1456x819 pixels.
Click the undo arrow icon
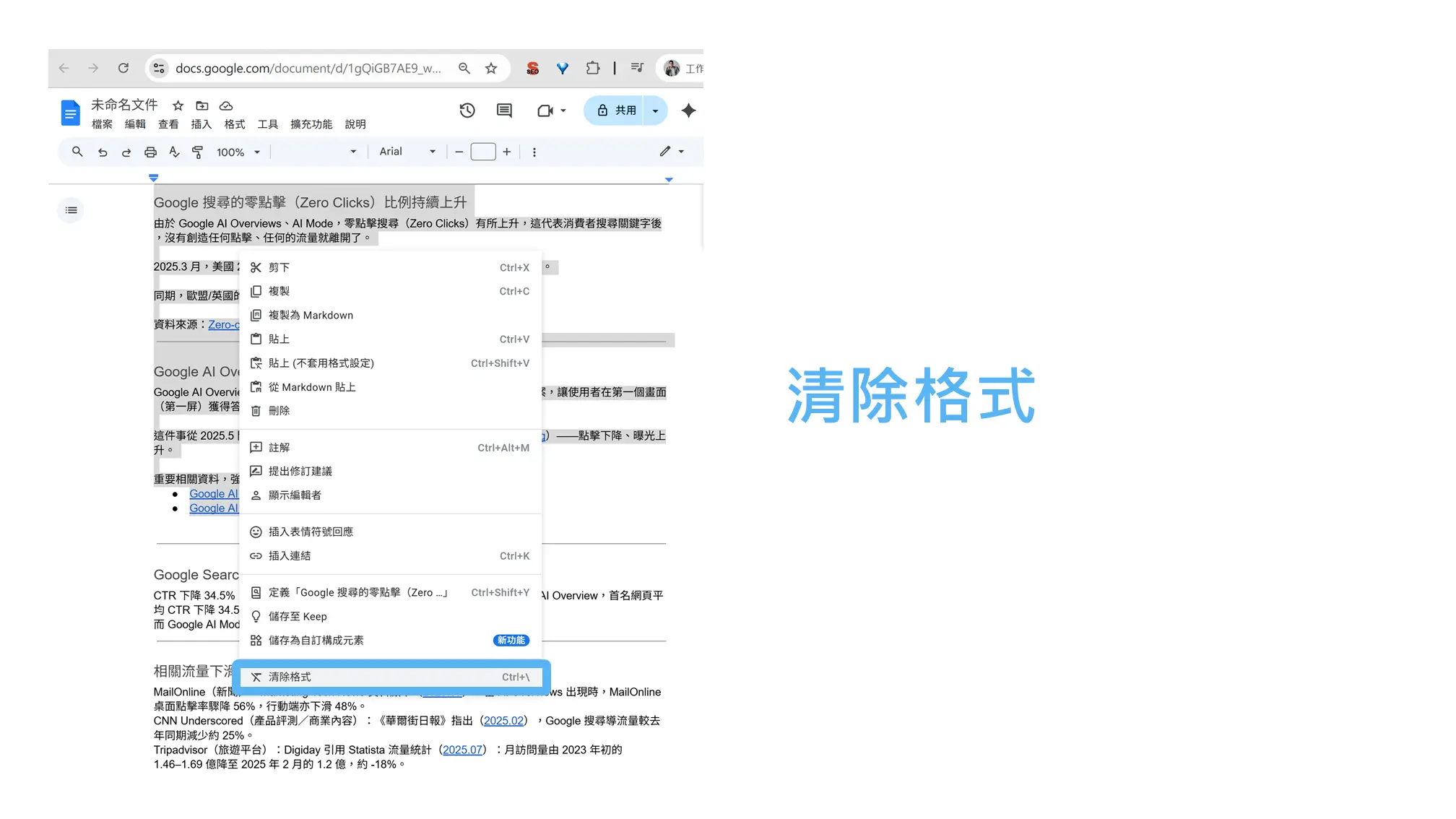103,152
